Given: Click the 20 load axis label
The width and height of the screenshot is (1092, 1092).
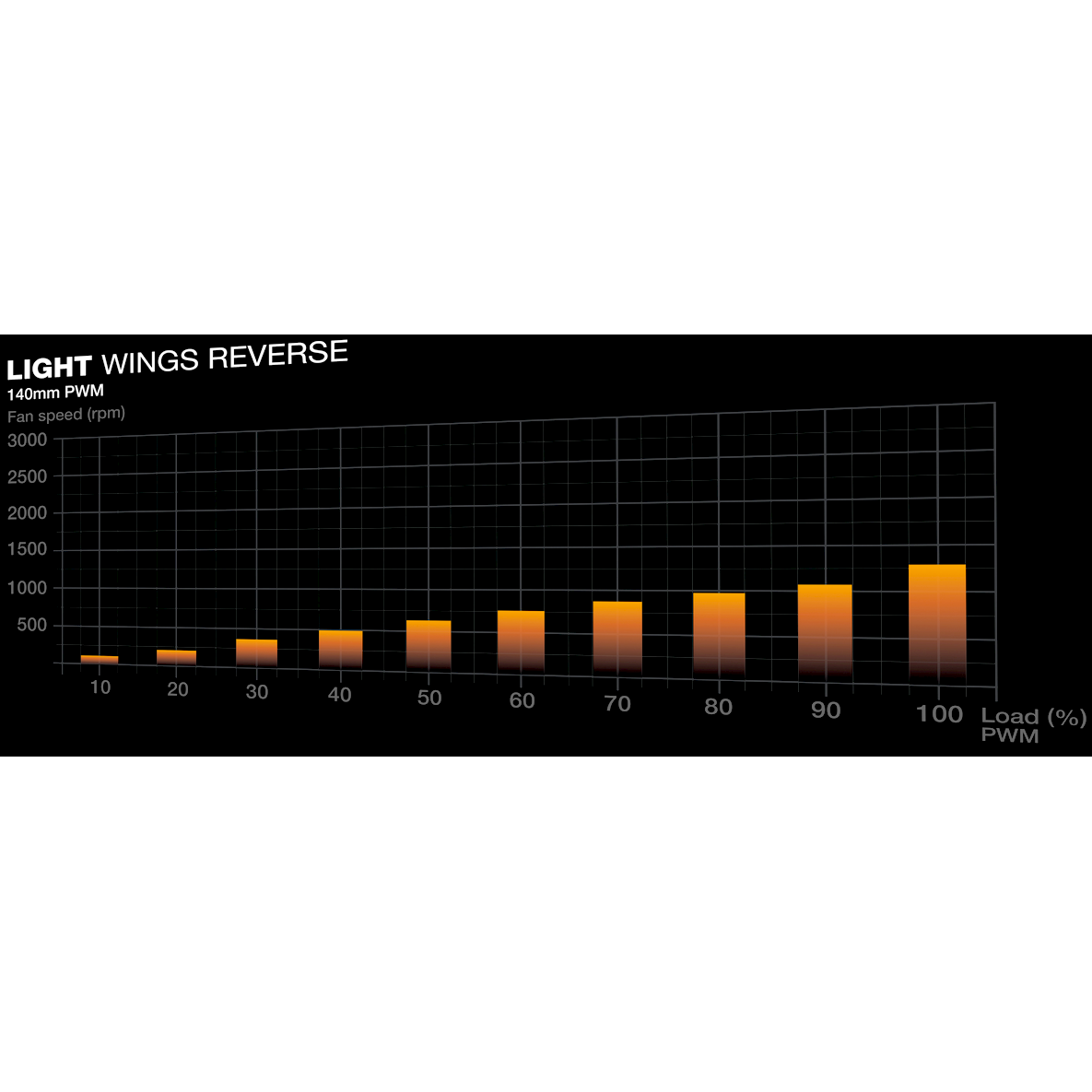Looking at the screenshot, I should tap(178, 689).
